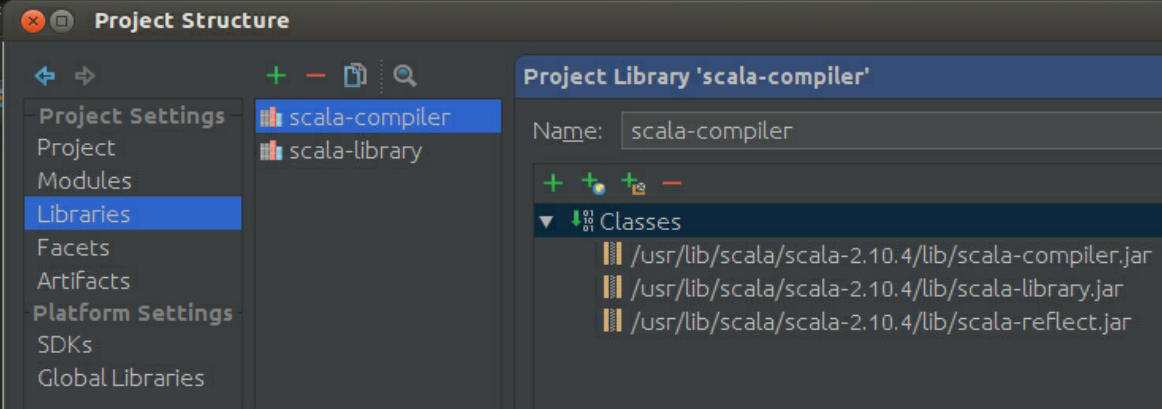Screen dimensions: 1162x409
Task: Open the Modules settings section
Action: (x=84, y=181)
